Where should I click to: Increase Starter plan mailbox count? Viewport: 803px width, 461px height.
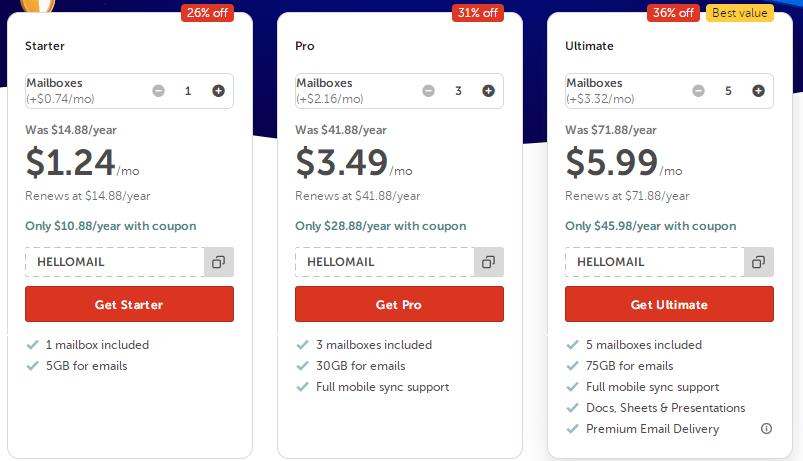[x=218, y=91]
